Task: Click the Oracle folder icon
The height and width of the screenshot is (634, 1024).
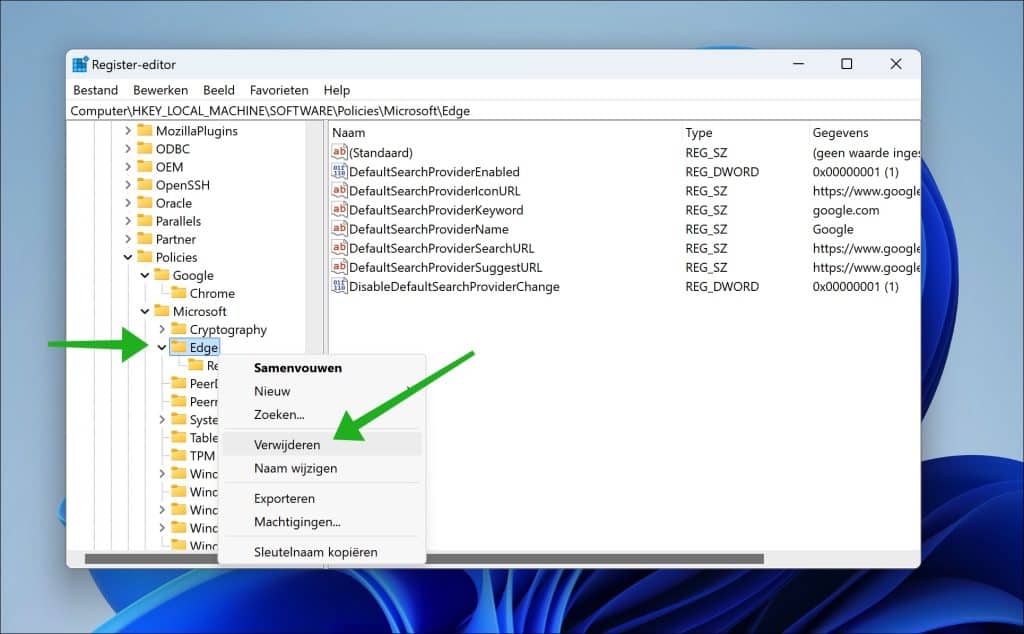Action: pyautogui.click(x=145, y=202)
